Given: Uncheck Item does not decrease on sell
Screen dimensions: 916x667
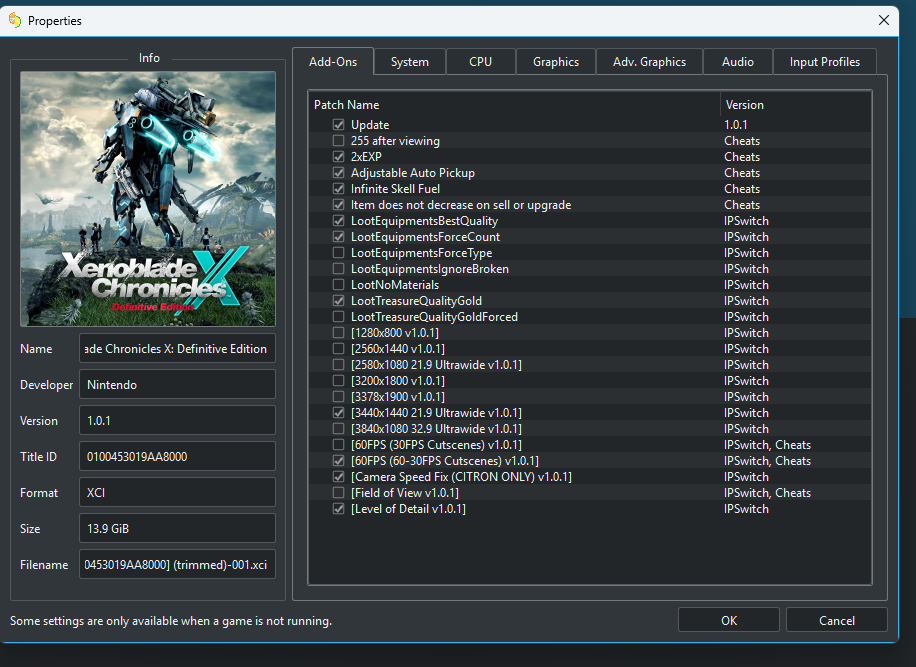Looking at the screenshot, I should (338, 205).
